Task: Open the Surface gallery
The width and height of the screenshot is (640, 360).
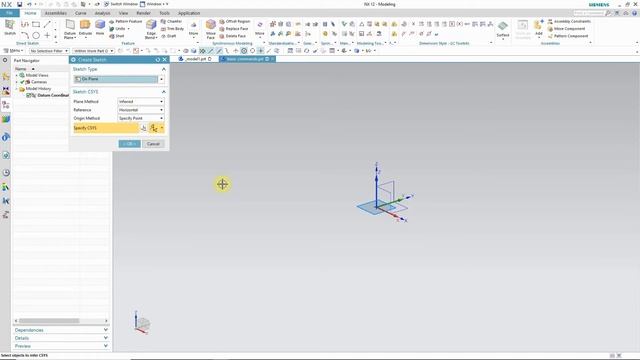Action: coord(503,29)
